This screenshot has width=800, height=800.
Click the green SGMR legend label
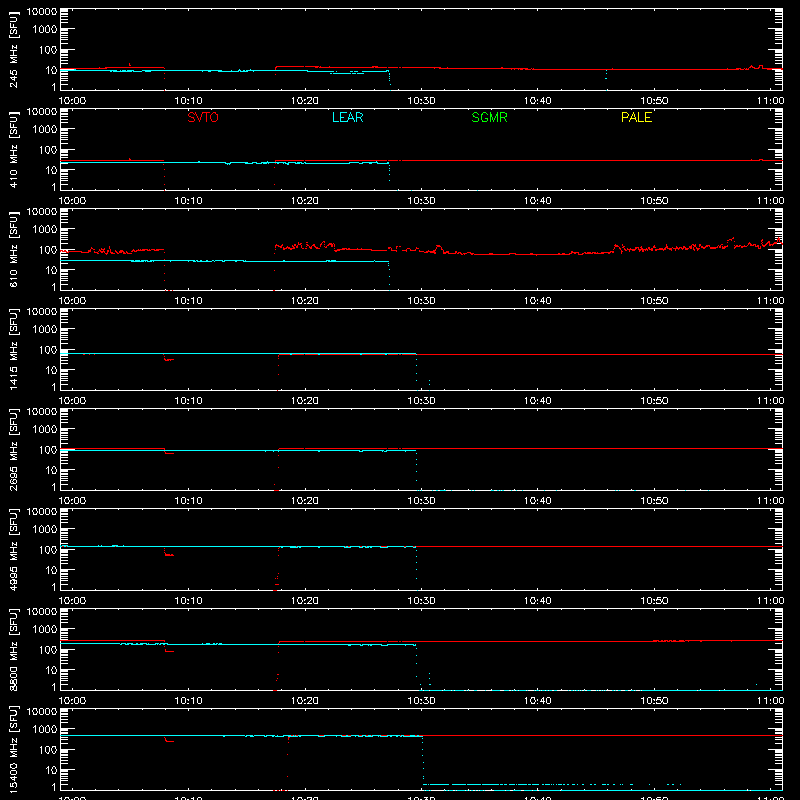click(x=489, y=117)
